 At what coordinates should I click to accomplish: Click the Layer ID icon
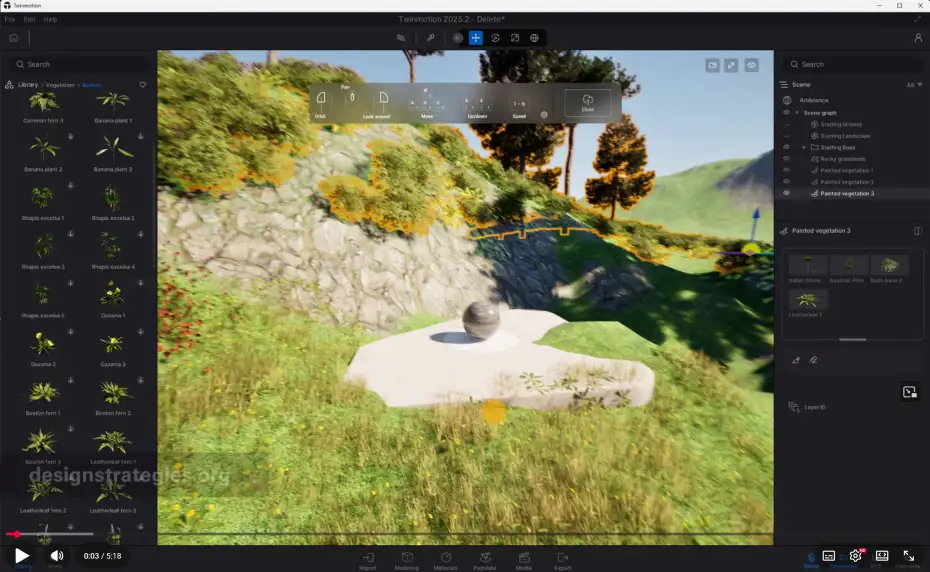(x=794, y=406)
